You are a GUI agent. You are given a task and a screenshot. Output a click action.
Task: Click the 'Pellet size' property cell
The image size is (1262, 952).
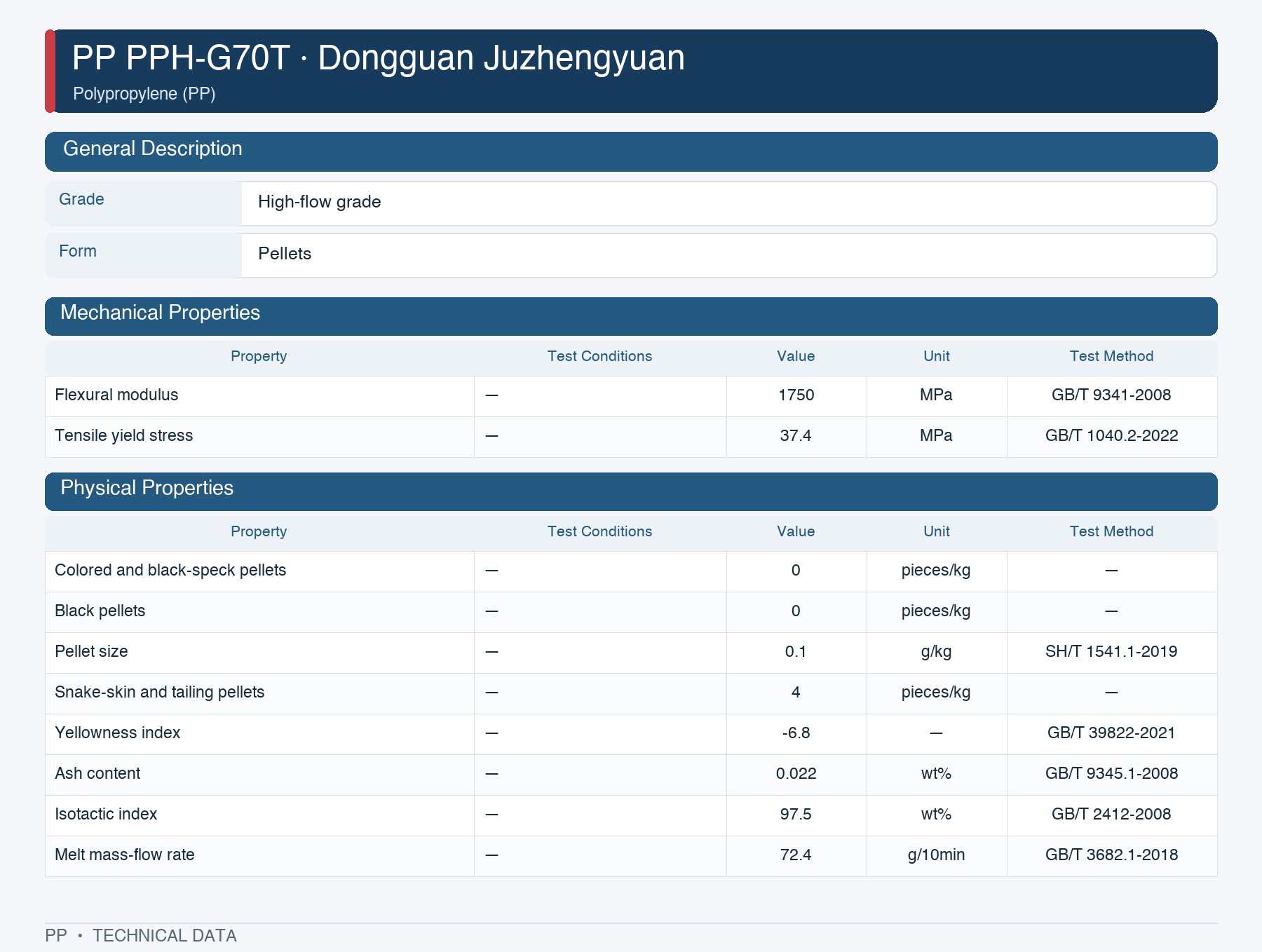coord(259,652)
